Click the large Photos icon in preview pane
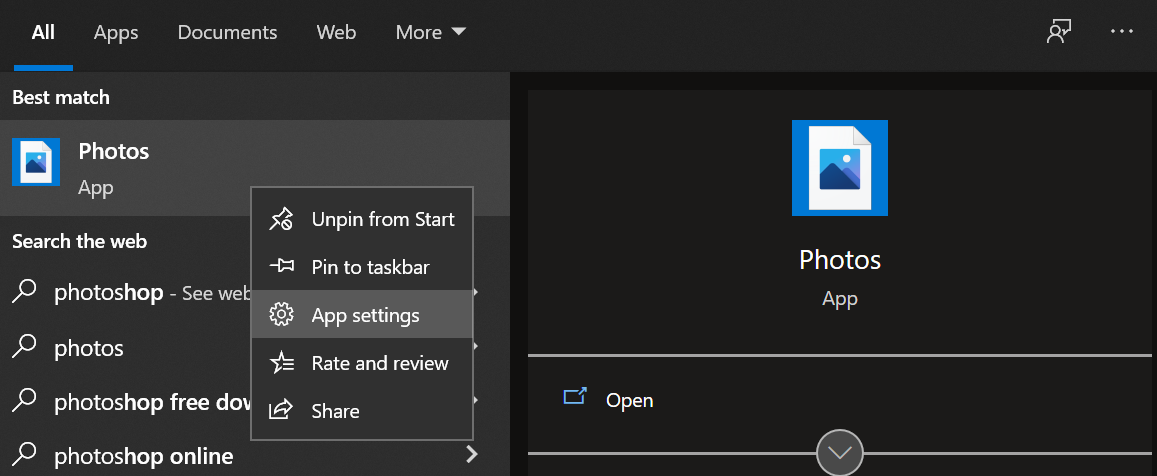 (x=839, y=168)
